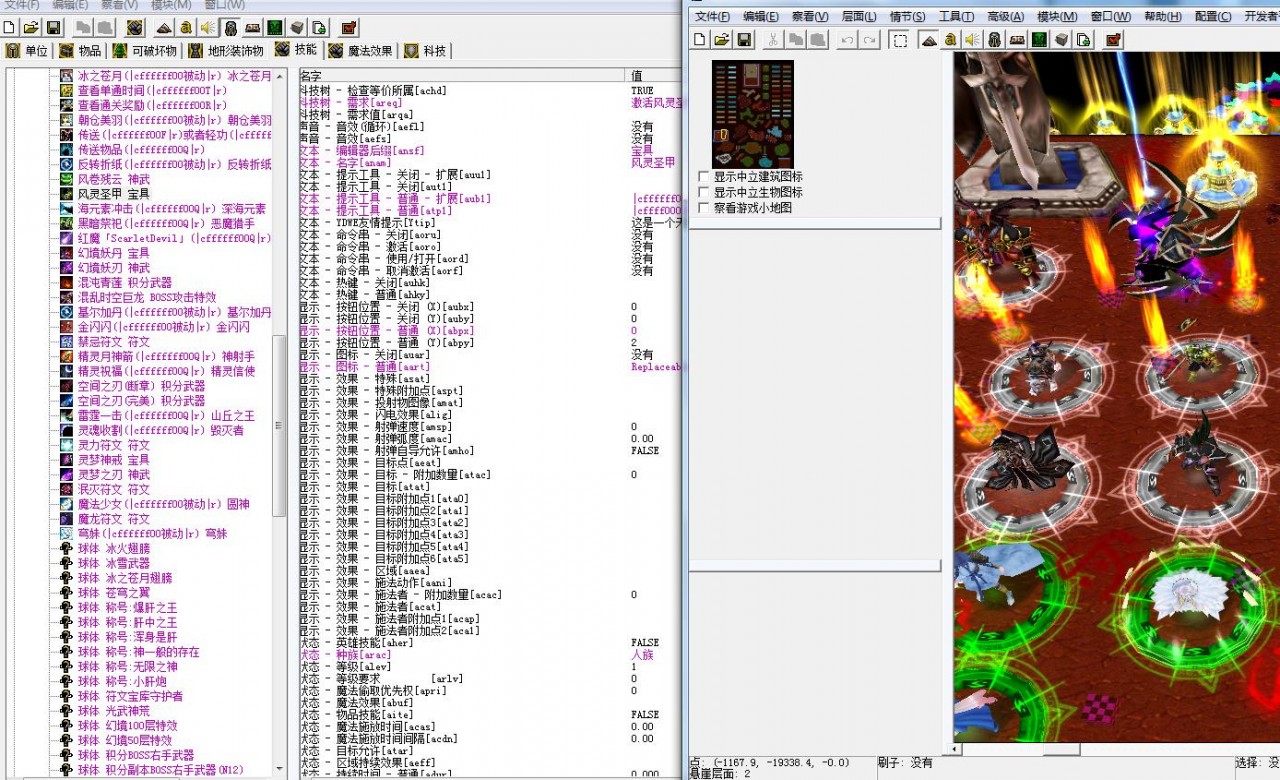
Task: Click fist ability icon in Object Editor toolbar
Action: (x=134, y=27)
